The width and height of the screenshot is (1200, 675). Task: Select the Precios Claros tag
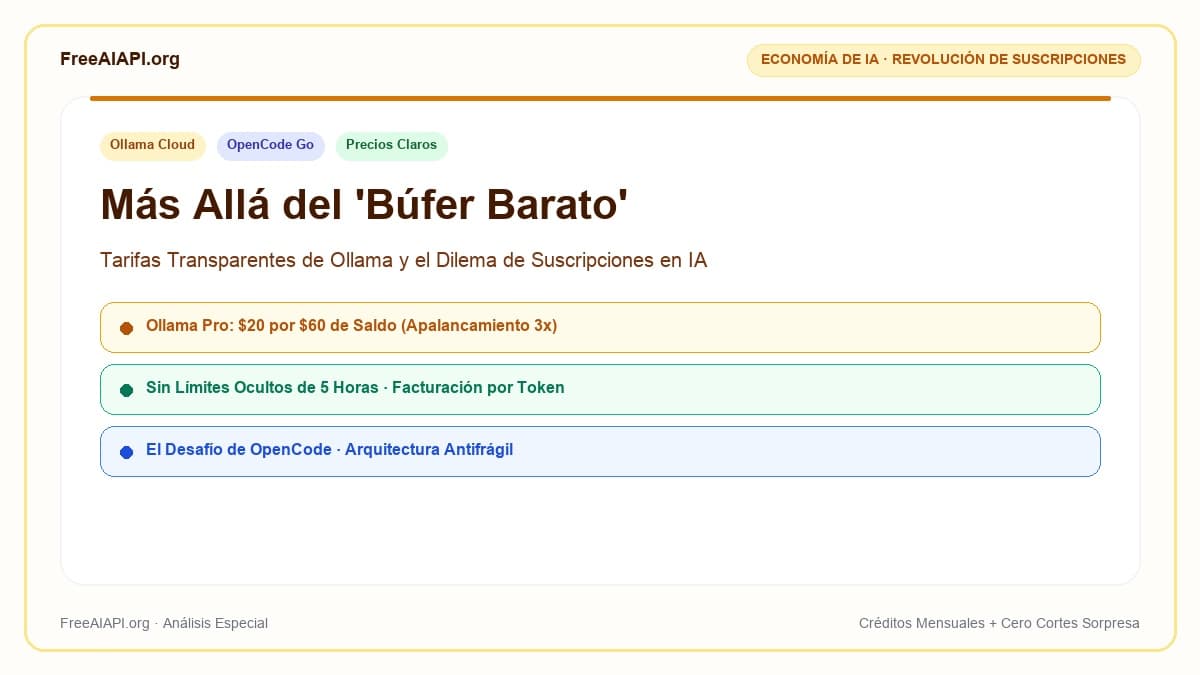point(391,145)
